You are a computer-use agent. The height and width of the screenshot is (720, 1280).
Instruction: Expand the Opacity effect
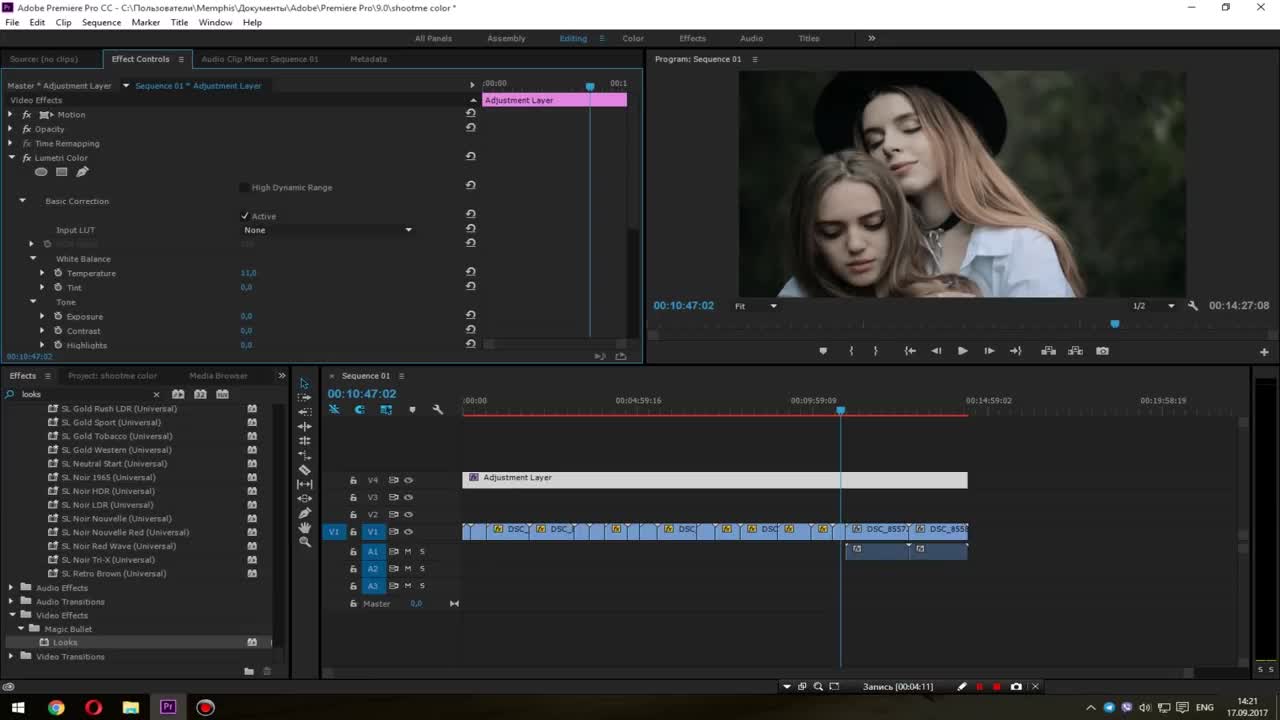pyautogui.click(x=11, y=129)
